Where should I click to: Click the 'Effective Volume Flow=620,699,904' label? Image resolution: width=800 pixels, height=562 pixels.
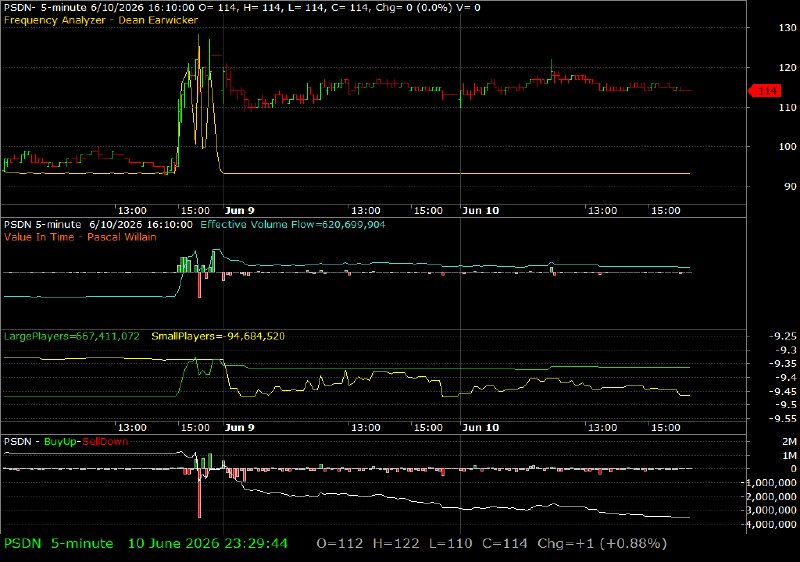[x=293, y=225]
